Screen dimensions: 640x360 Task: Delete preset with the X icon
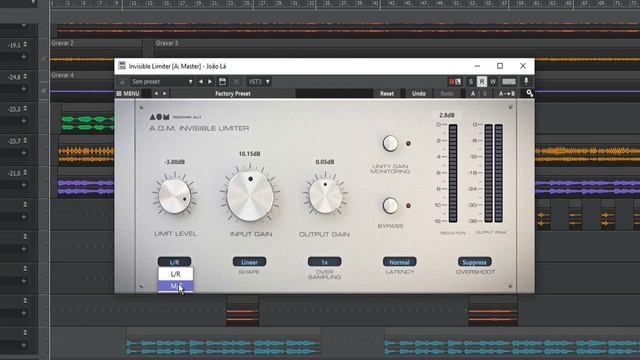click(x=236, y=82)
